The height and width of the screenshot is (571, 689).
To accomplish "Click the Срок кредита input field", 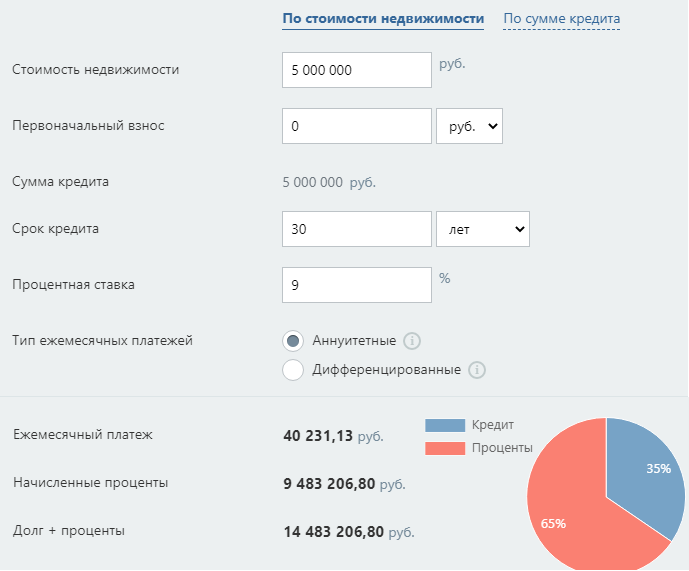I will (357, 229).
